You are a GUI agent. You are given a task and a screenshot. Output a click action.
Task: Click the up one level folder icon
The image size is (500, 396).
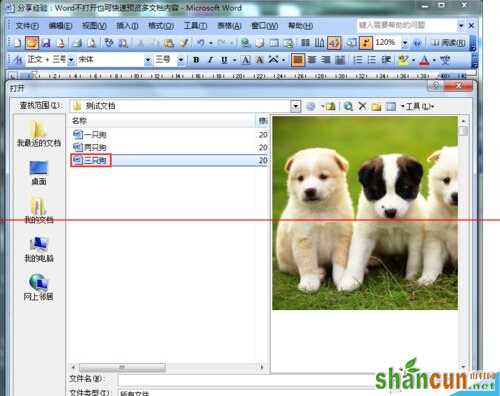(330, 106)
